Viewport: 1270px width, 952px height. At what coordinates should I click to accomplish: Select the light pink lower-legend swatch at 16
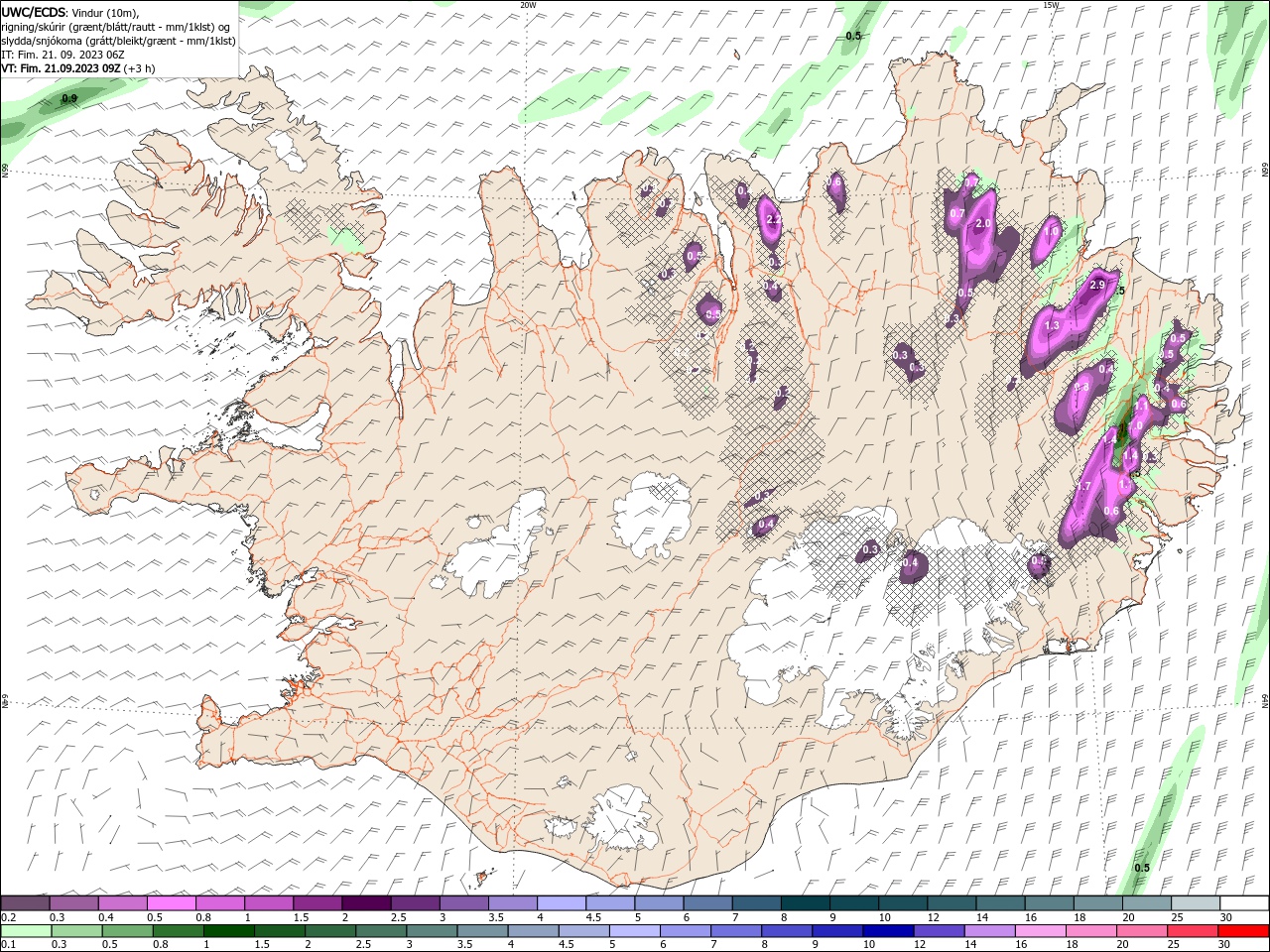click(1041, 931)
